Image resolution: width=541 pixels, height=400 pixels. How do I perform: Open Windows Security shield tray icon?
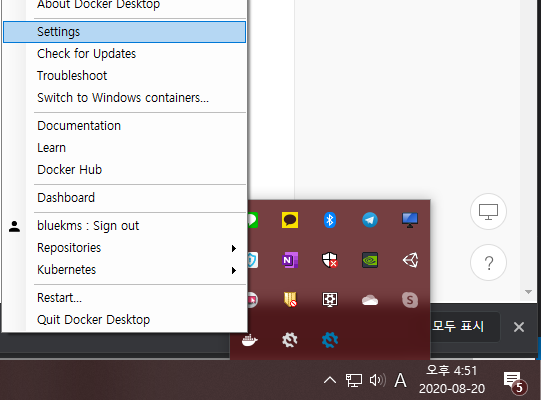[x=330, y=260]
